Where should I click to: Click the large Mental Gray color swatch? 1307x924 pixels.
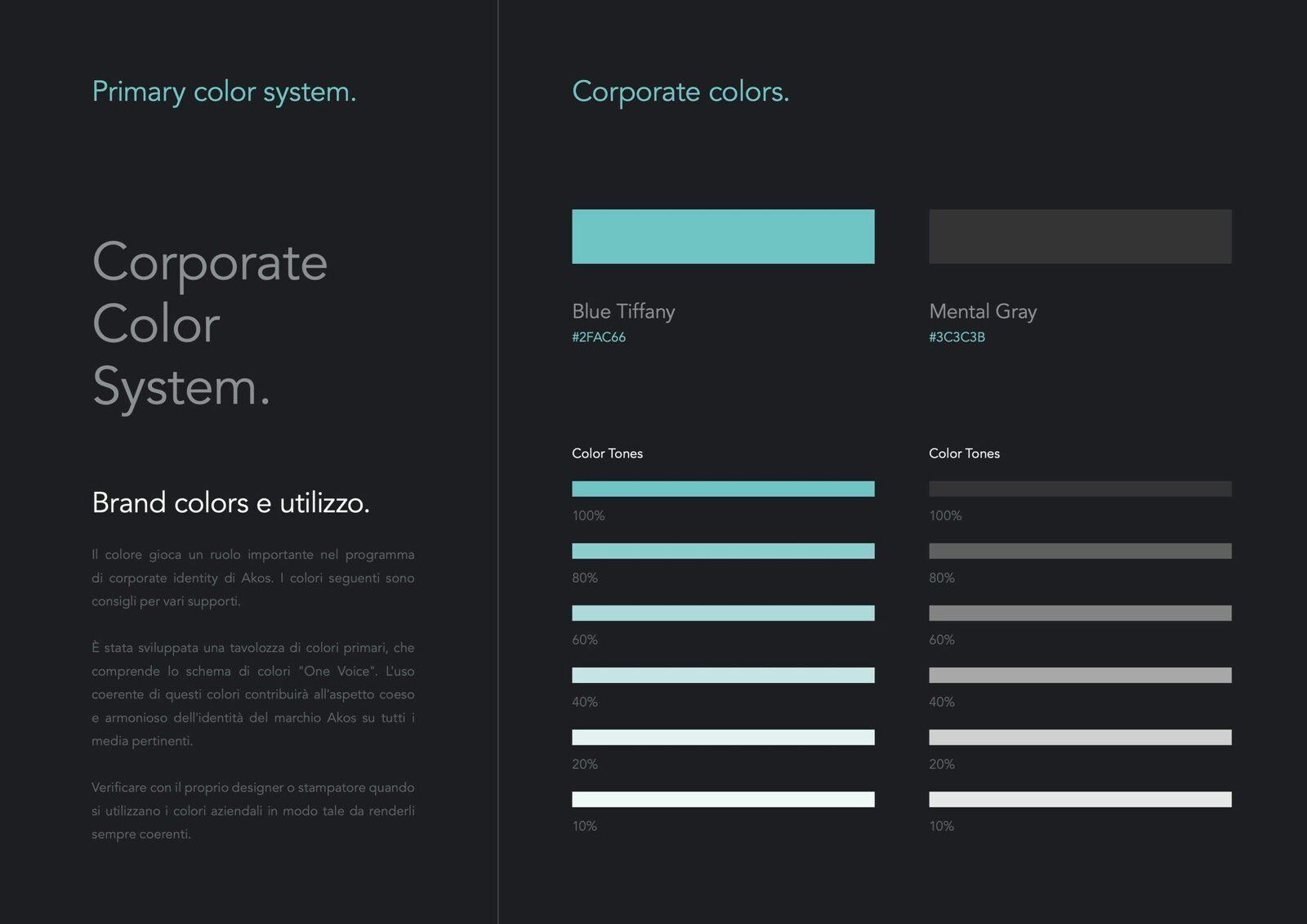tap(1080, 236)
